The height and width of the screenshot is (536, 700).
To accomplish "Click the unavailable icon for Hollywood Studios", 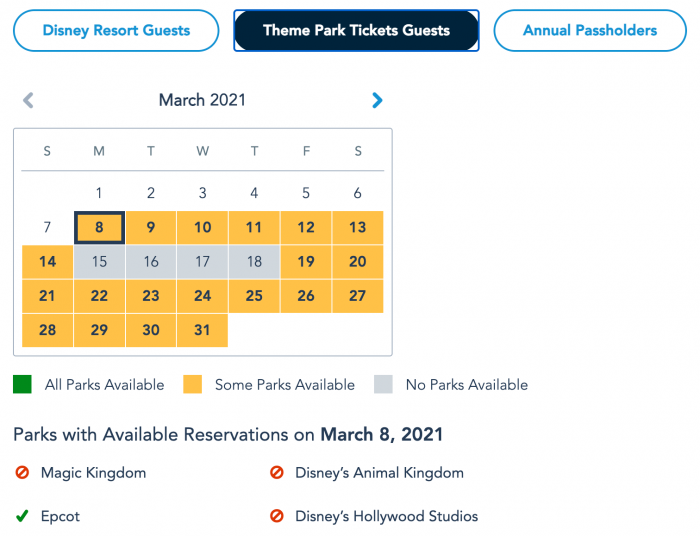I will 277,517.
